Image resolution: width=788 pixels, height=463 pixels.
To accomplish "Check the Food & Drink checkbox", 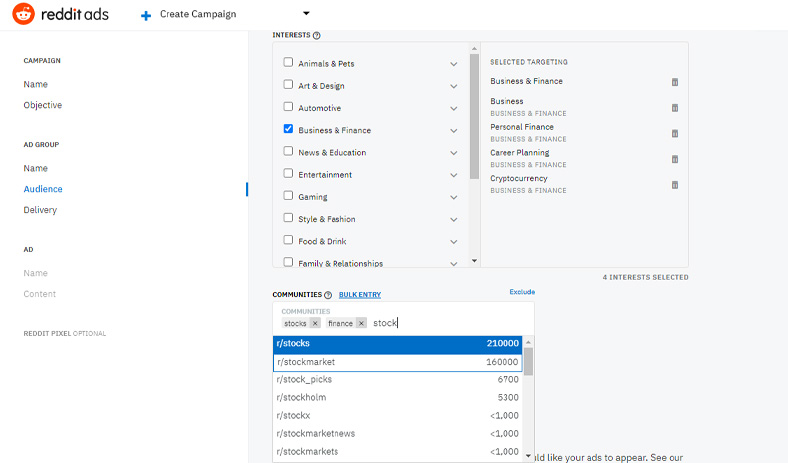I will (288, 239).
